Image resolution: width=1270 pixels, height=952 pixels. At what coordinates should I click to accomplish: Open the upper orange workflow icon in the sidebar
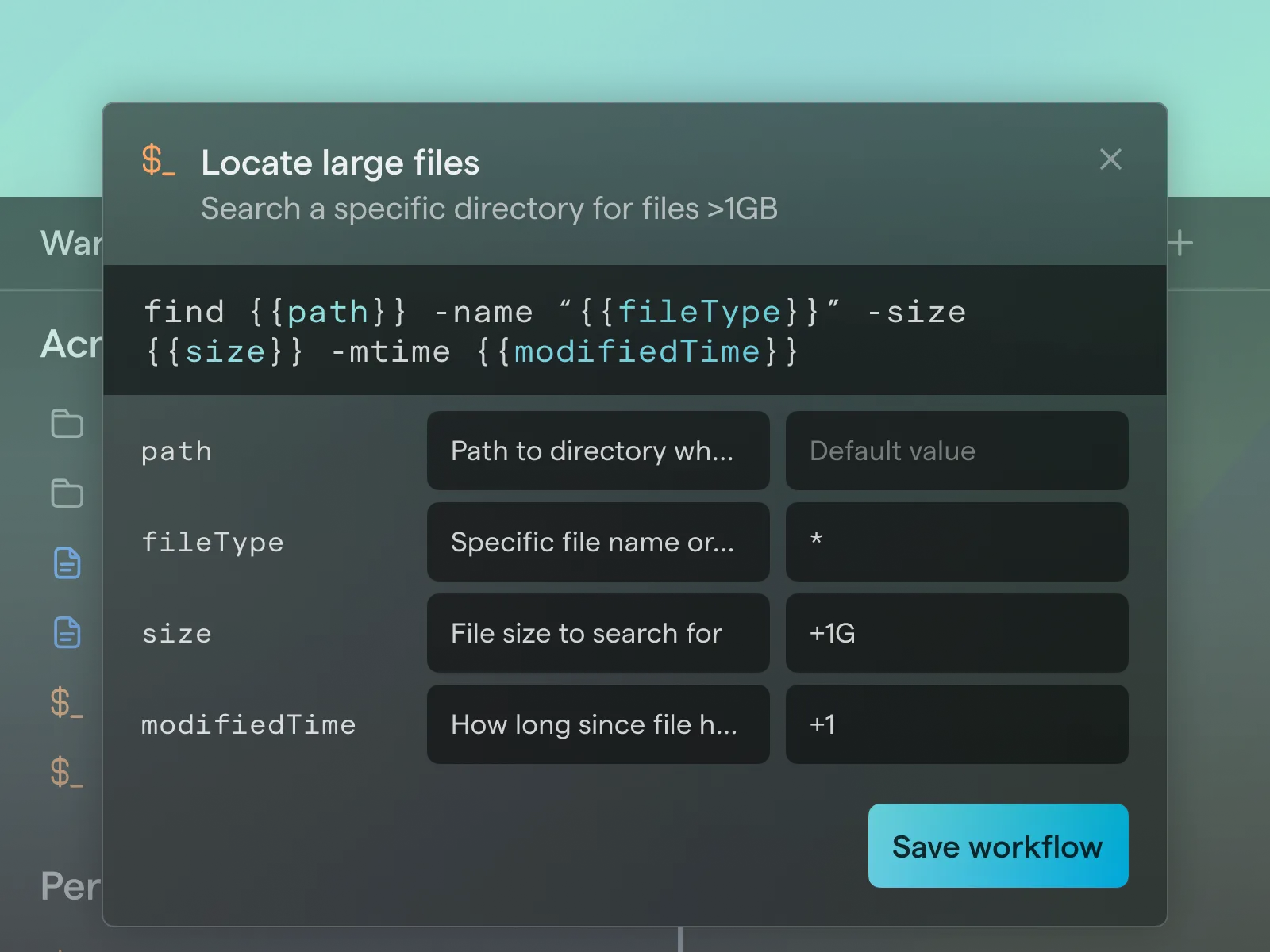point(67,703)
